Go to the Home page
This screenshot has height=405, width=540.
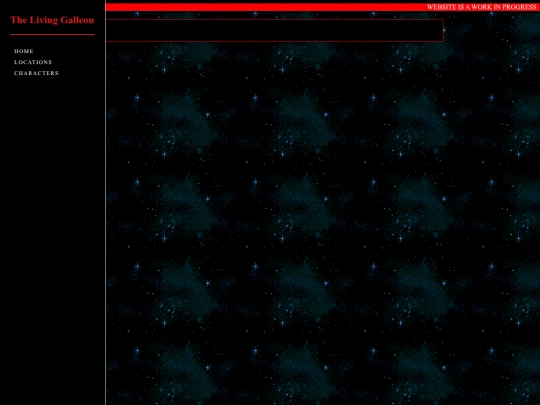[x=24, y=51]
